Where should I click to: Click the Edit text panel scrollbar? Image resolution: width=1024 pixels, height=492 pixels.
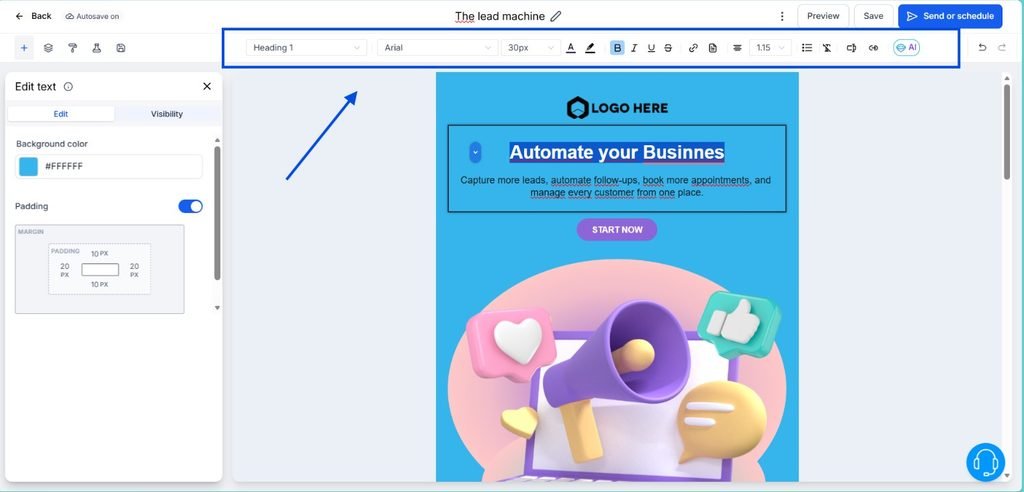217,213
